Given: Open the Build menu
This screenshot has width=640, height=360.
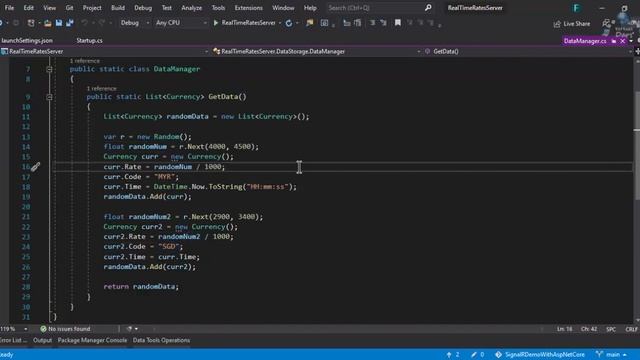Looking at the screenshot, I should point(118,8).
